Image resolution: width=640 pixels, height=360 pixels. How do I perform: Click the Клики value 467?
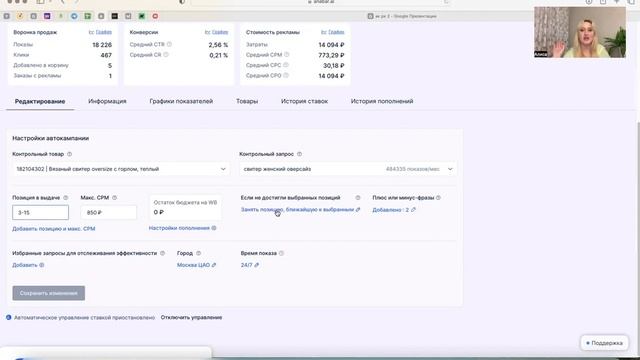coord(106,55)
